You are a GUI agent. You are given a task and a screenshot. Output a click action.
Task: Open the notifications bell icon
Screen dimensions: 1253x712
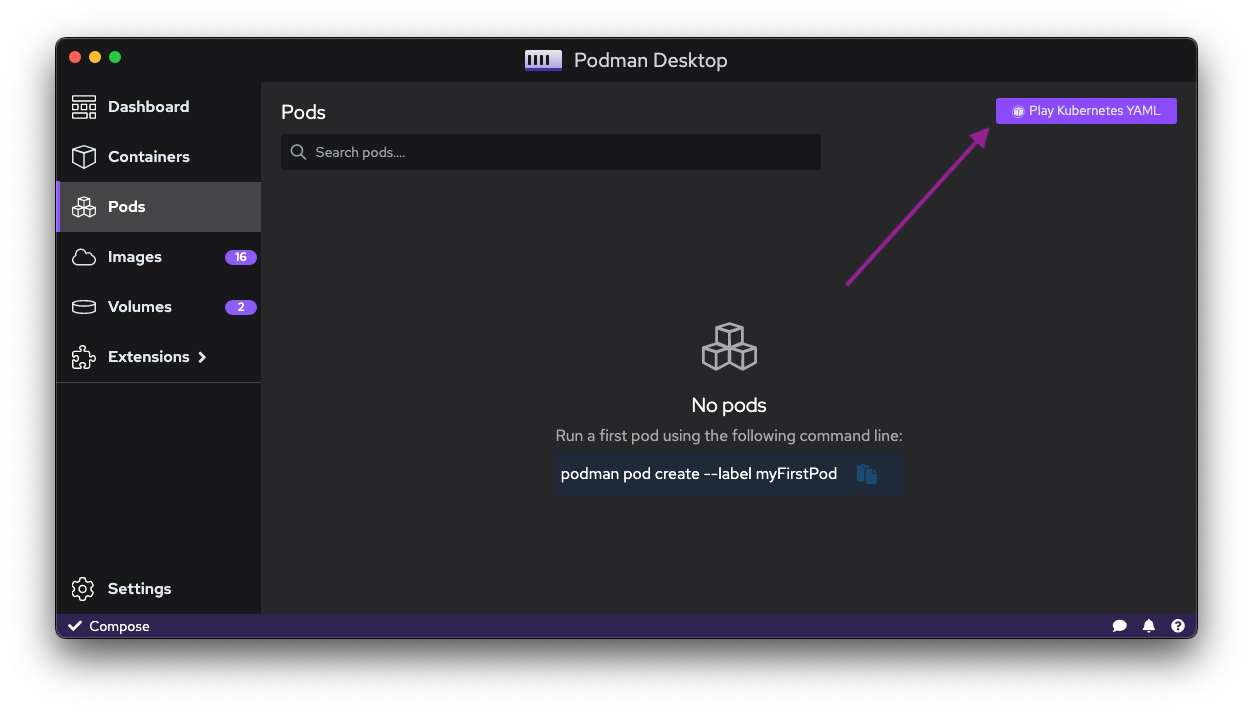1148,625
